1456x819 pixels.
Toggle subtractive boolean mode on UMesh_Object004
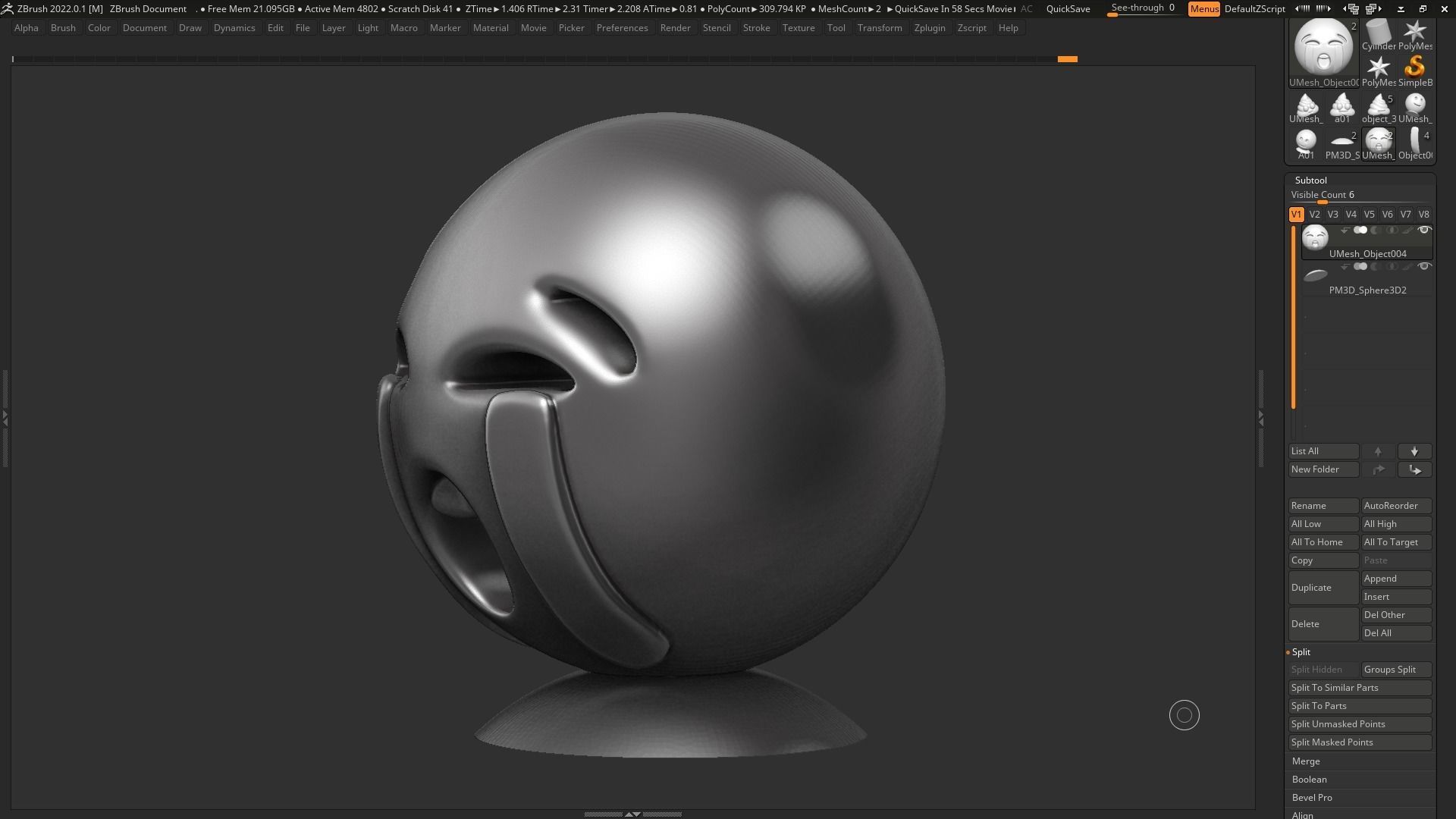(x=1376, y=230)
